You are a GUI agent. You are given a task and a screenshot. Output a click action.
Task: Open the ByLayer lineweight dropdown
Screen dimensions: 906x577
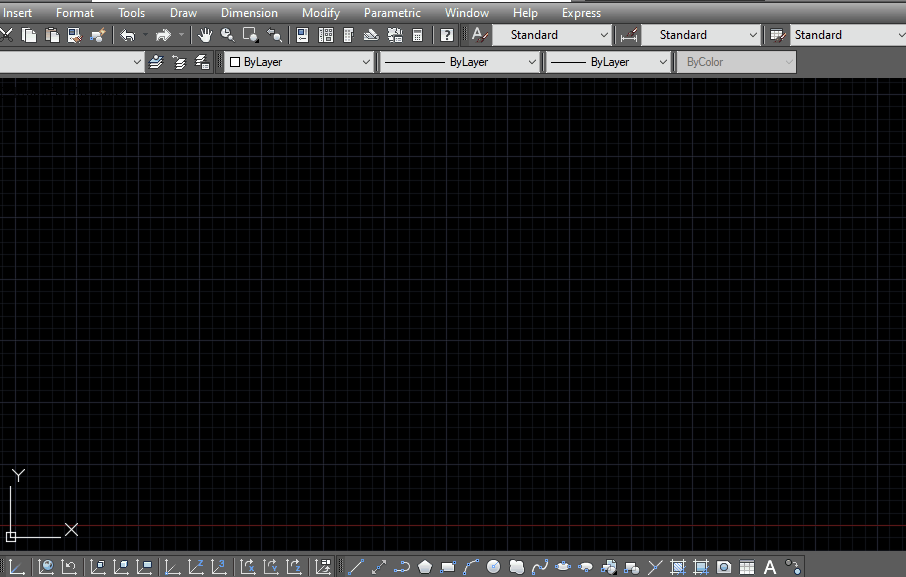tap(608, 62)
